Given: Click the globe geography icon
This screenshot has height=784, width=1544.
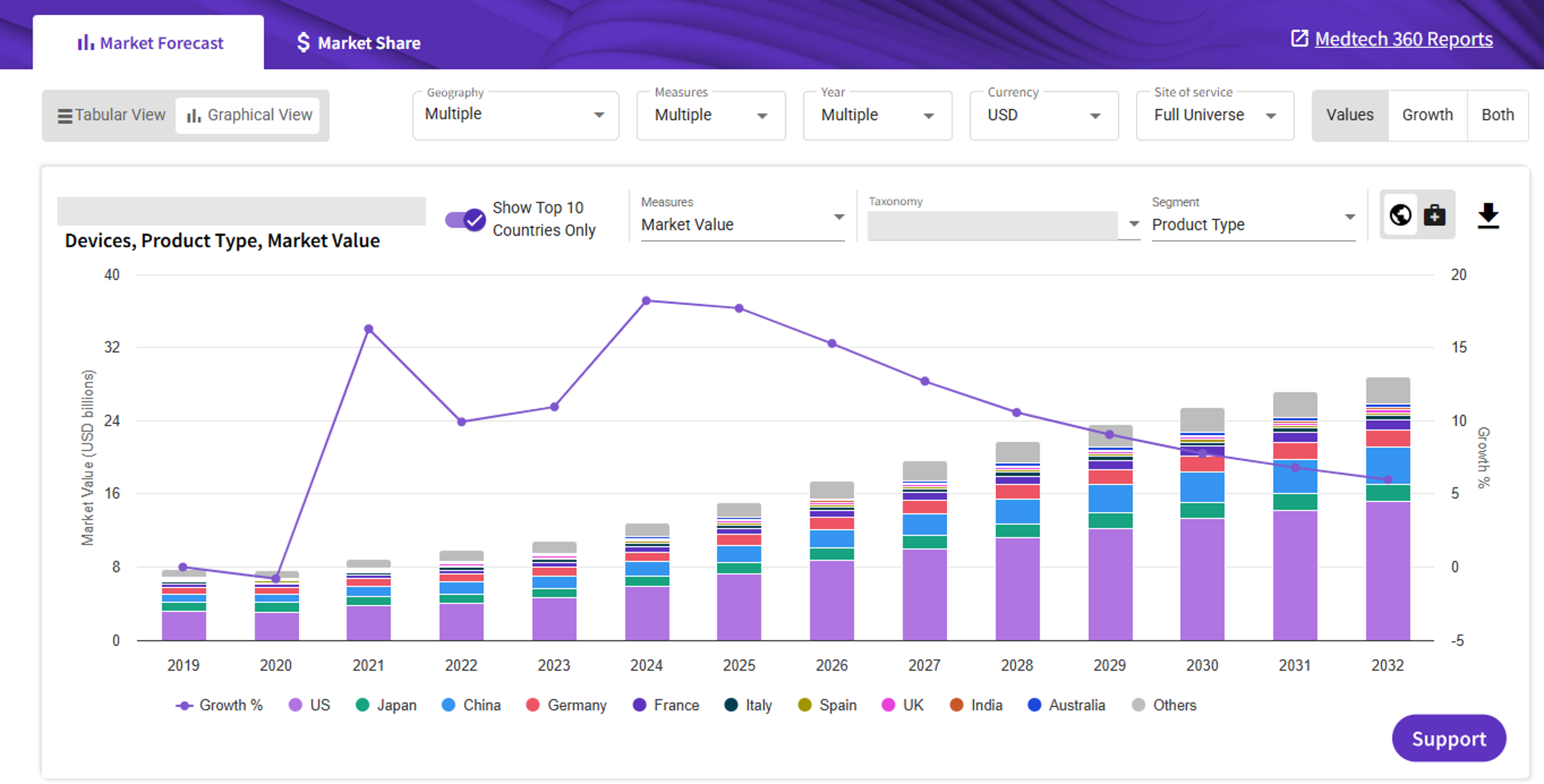Looking at the screenshot, I should point(1400,215).
